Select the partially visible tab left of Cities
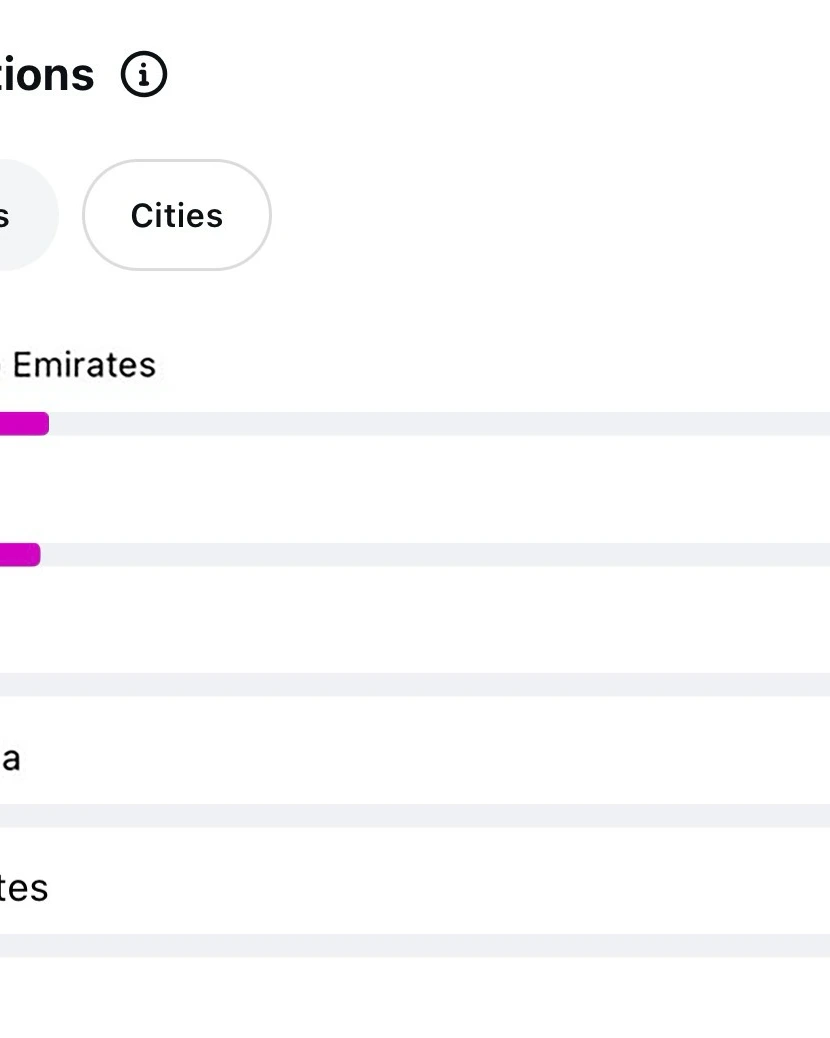Viewport: 830px width, 1038px height. coord(26,214)
